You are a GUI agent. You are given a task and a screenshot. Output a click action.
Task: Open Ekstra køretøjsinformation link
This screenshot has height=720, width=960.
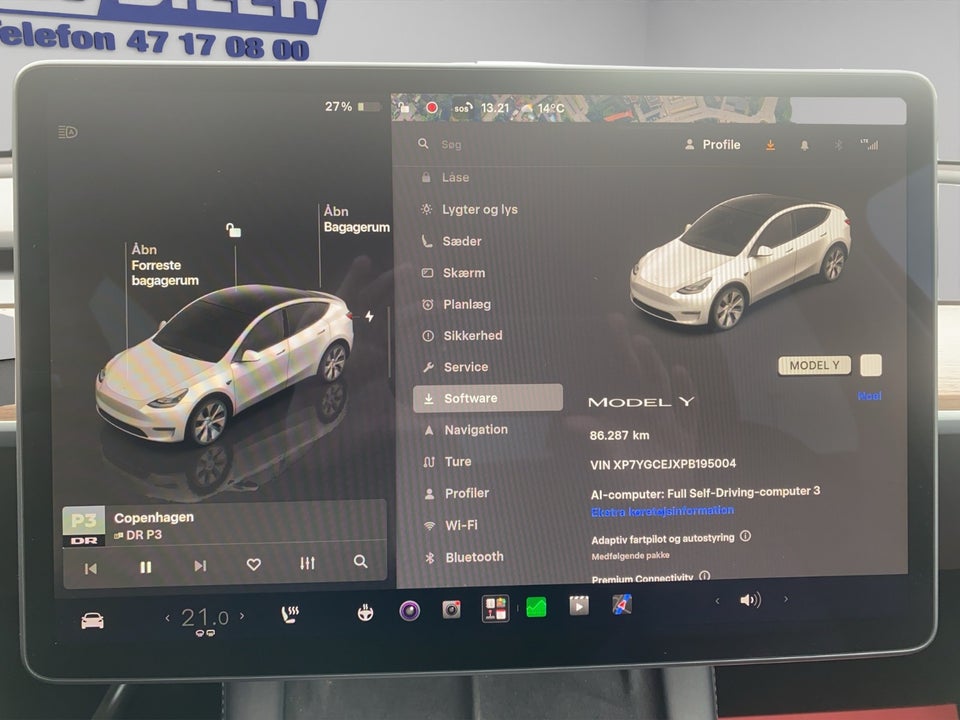[x=662, y=511]
